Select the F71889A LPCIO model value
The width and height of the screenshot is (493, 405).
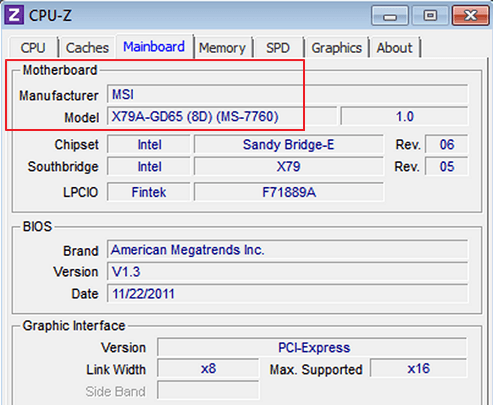pos(289,192)
